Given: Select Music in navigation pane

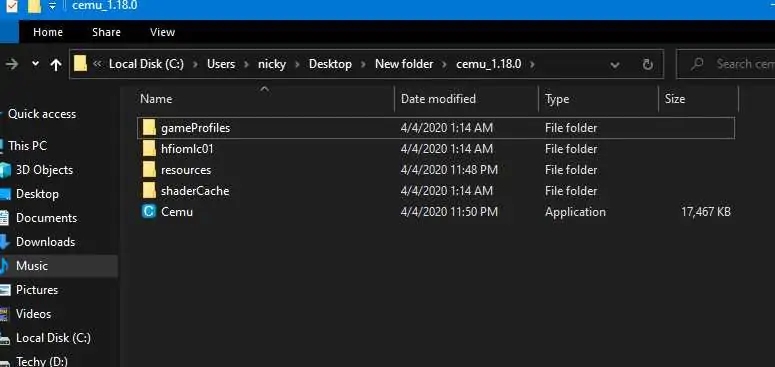Looking at the screenshot, I should [32, 266].
